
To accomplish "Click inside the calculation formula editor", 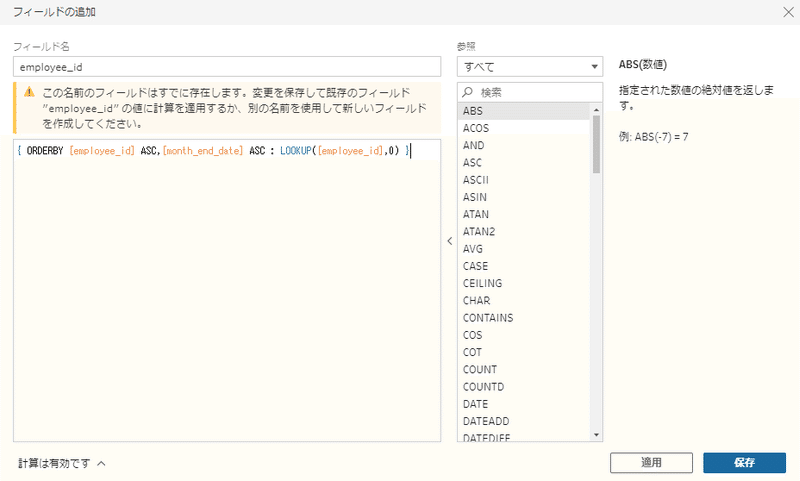I will coord(227,291).
